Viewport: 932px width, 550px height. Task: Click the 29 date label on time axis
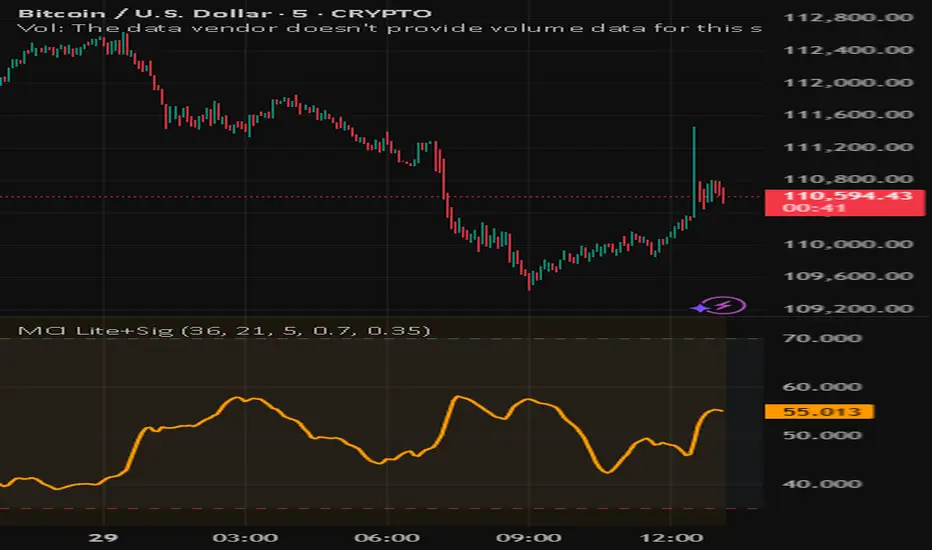pyautogui.click(x=103, y=538)
